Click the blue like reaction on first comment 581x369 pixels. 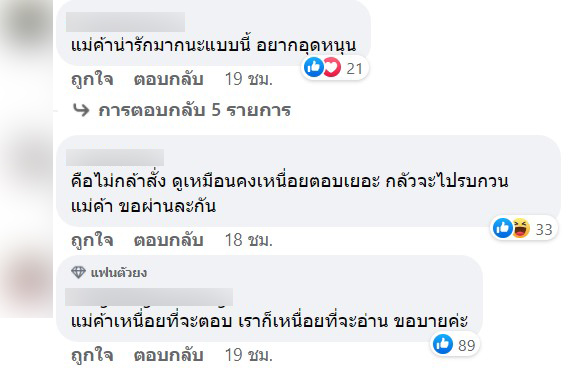(x=313, y=67)
